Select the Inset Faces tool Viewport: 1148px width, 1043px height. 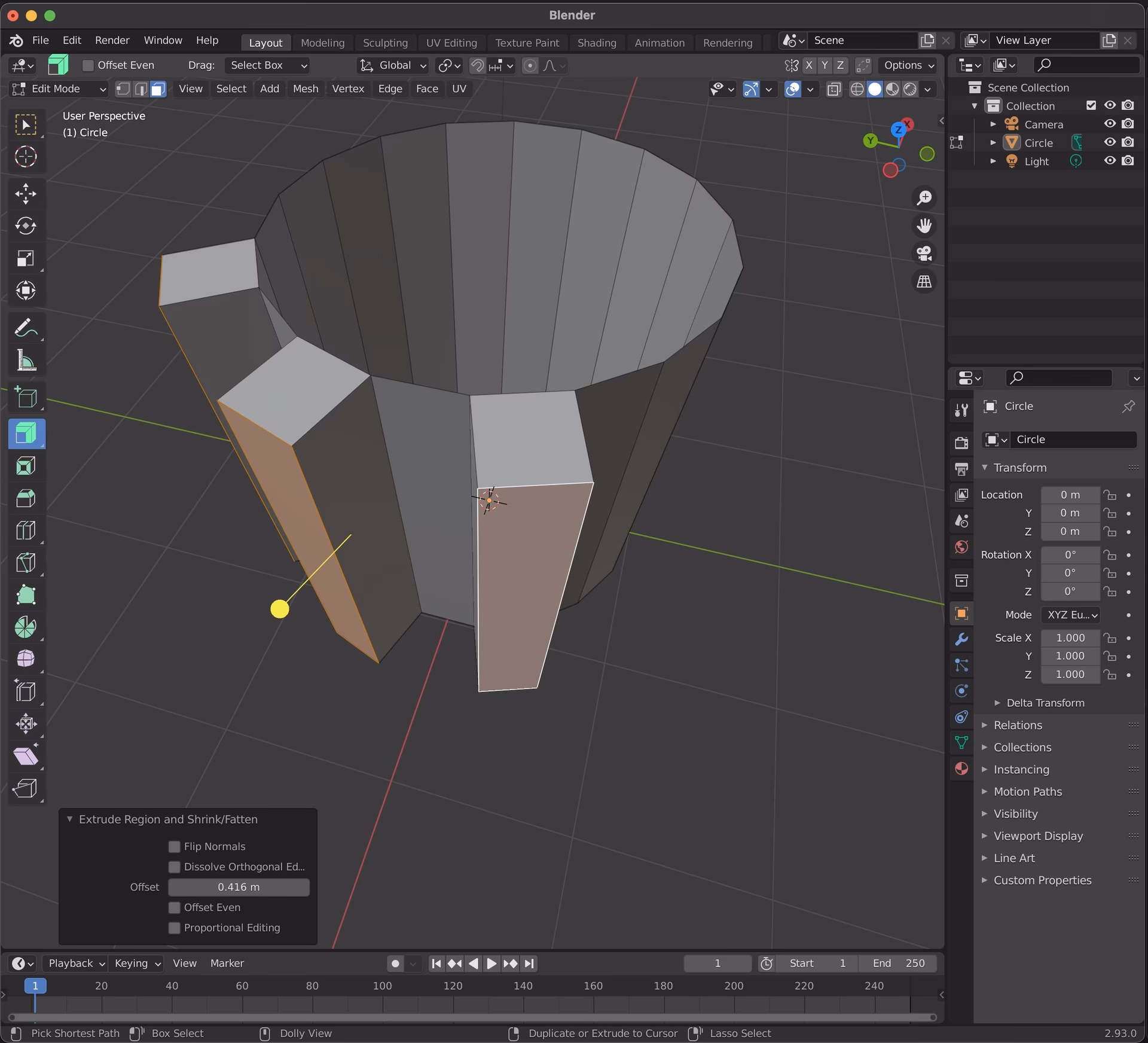pyautogui.click(x=26, y=466)
